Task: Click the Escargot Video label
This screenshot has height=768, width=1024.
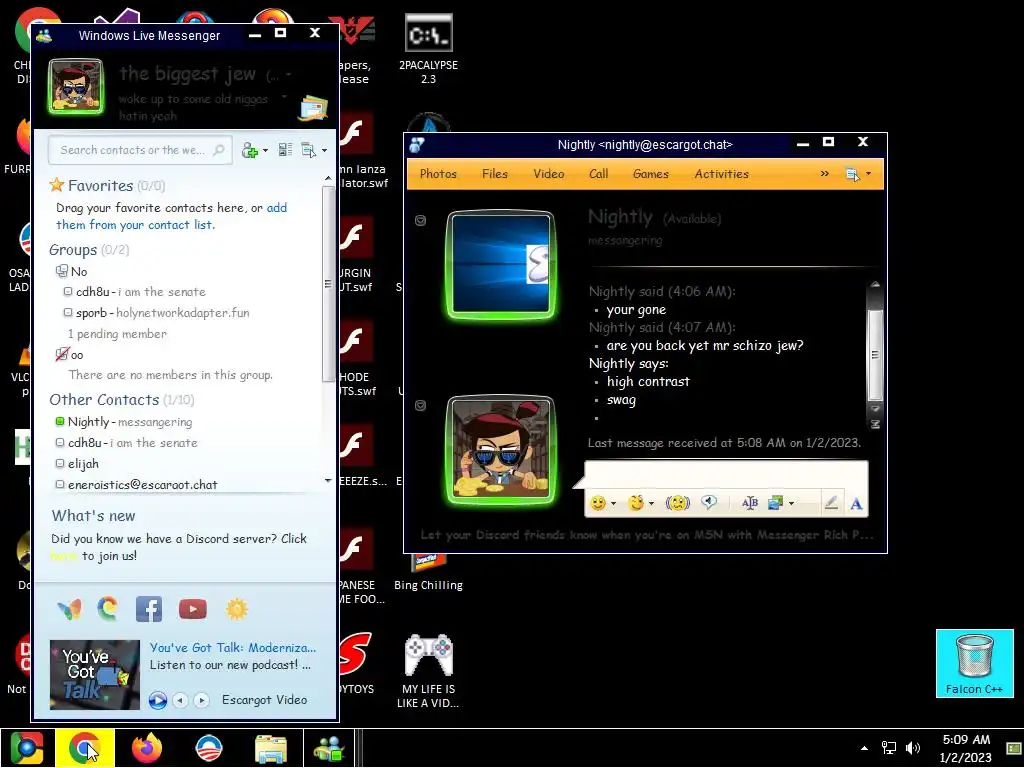Action: pyautogui.click(x=264, y=699)
